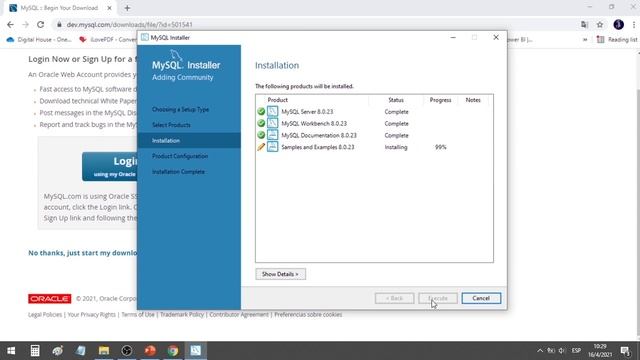Click the Product column header
The width and height of the screenshot is (640, 360).
278,100
